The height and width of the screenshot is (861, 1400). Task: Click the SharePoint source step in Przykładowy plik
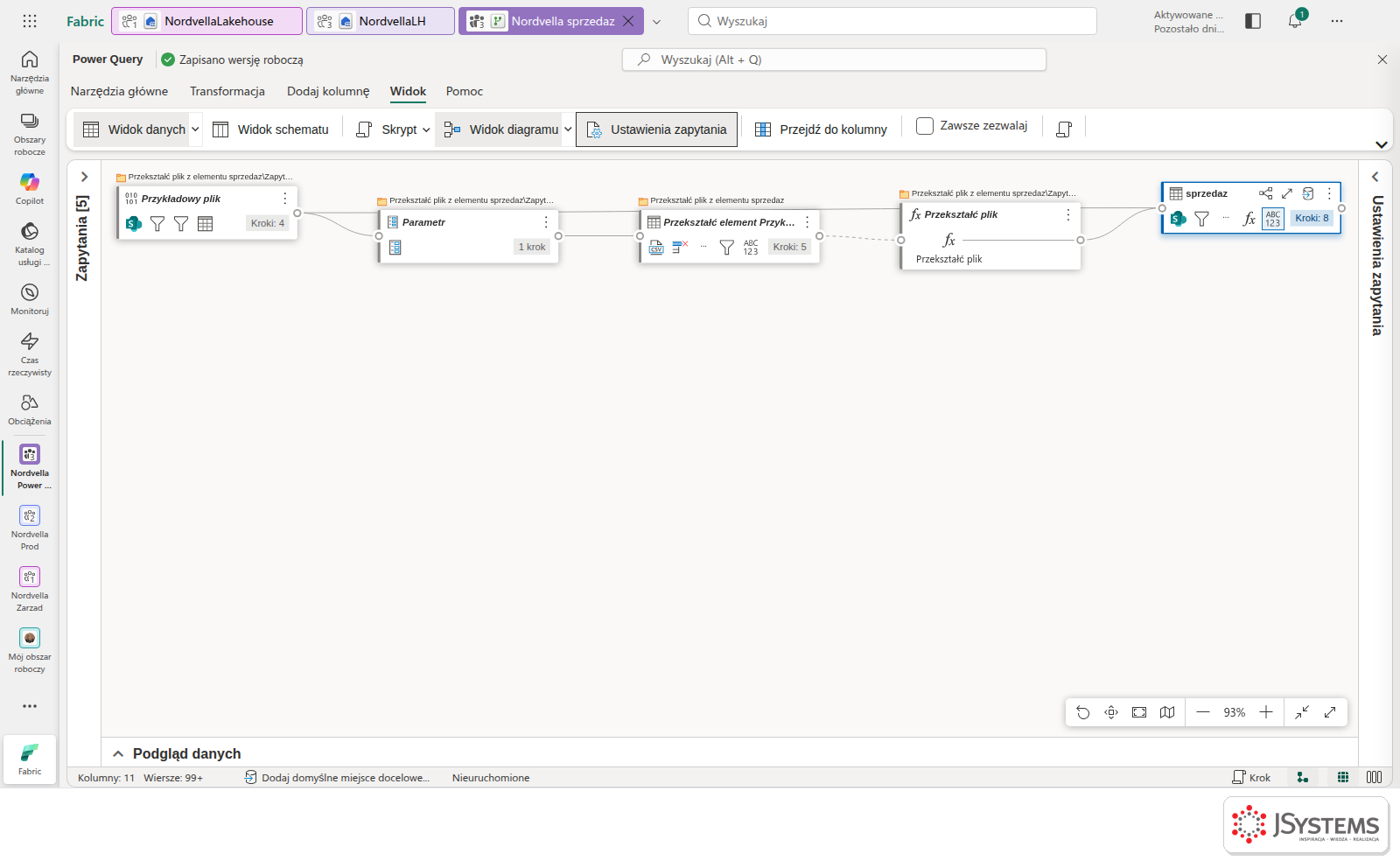tap(133, 224)
